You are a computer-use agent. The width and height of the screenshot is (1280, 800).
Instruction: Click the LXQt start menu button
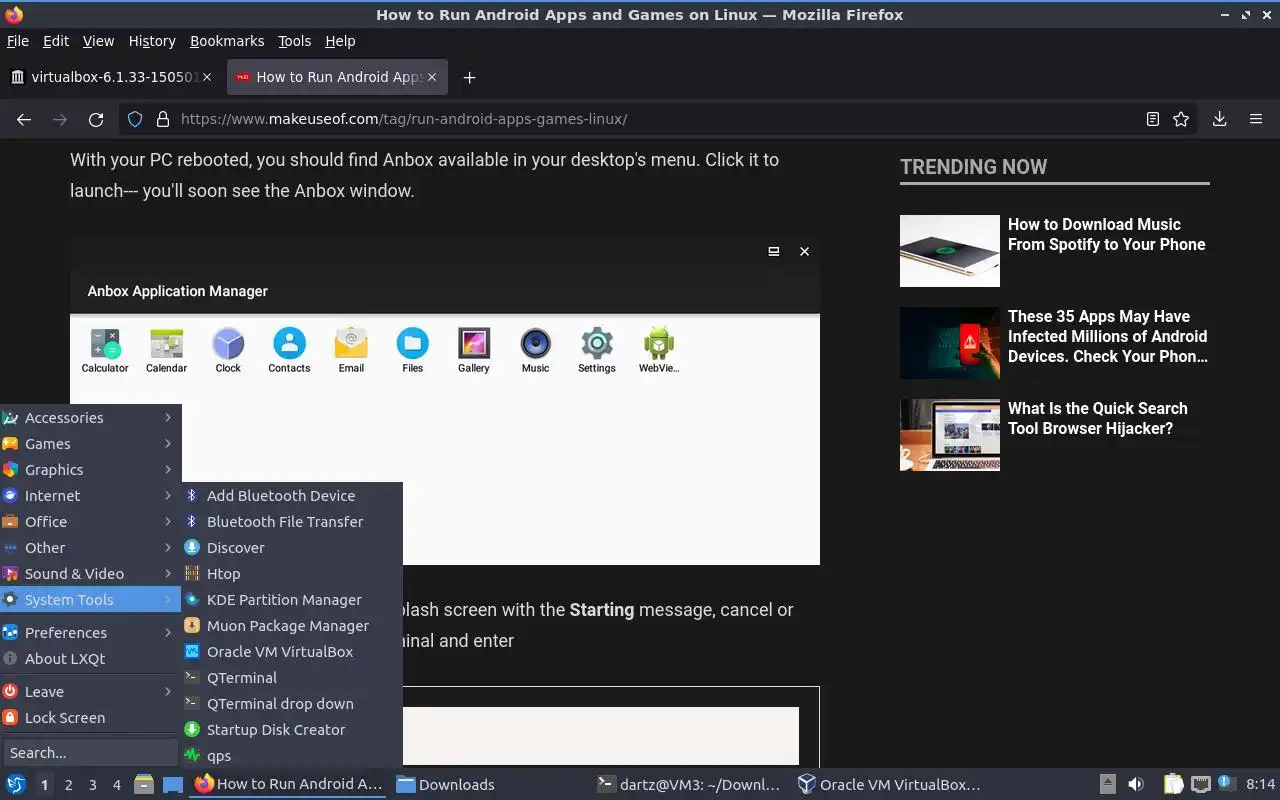(x=16, y=785)
